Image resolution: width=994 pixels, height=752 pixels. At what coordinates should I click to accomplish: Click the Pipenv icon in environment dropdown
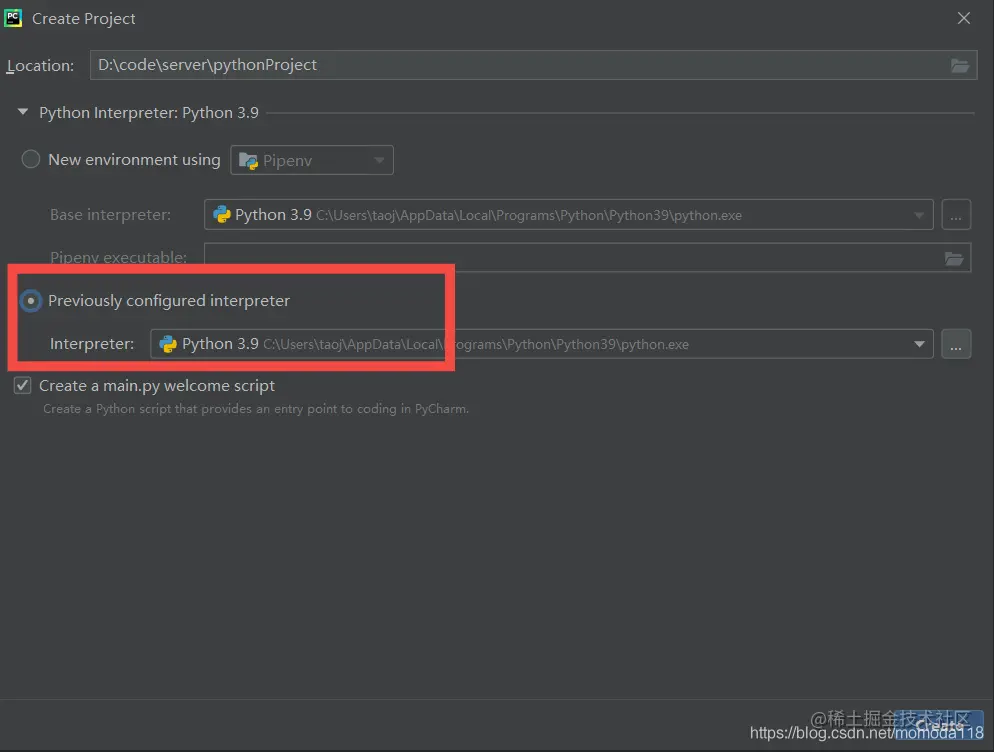pyautogui.click(x=248, y=161)
